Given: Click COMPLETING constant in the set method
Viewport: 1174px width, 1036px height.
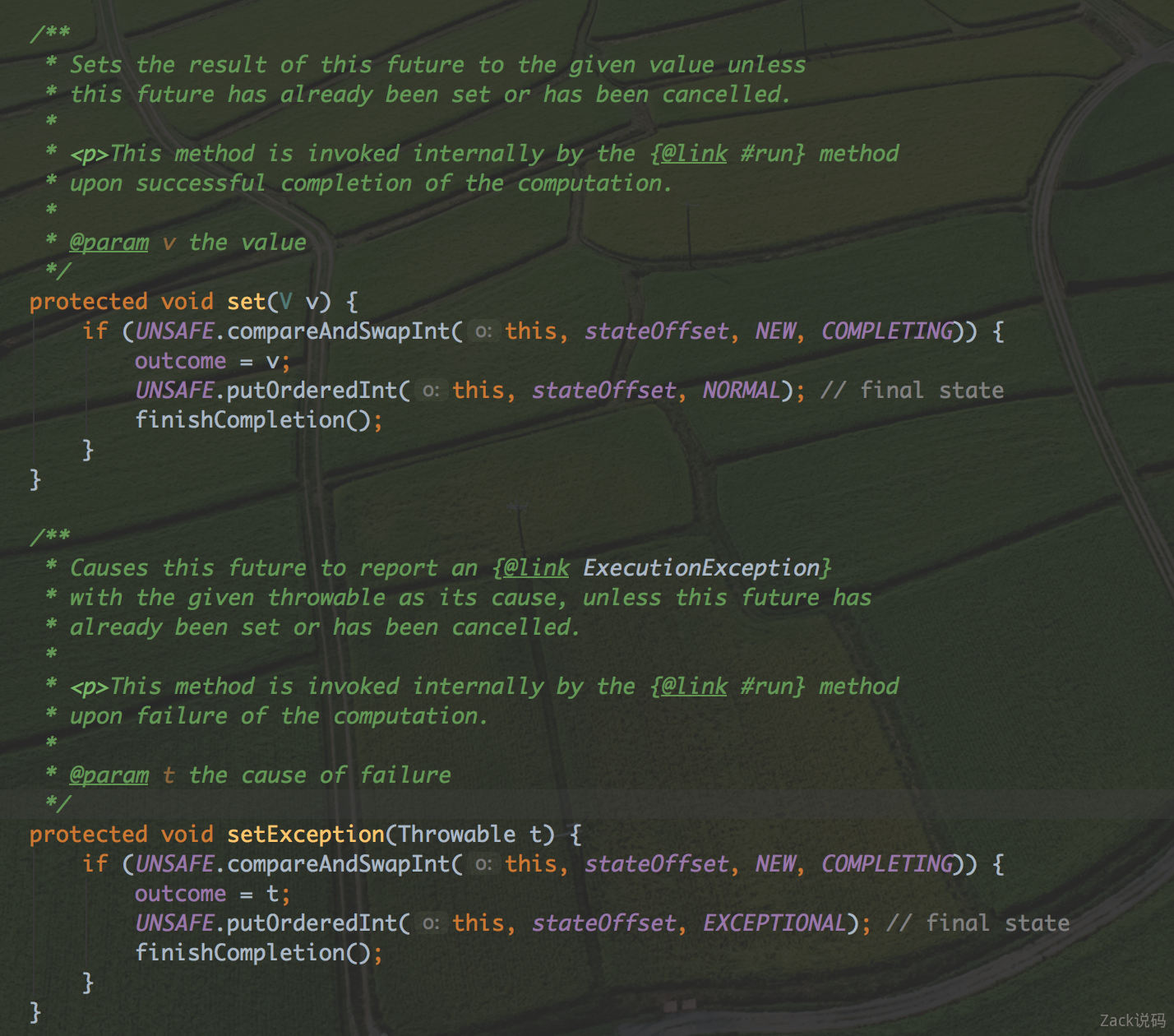Looking at the screenshot, I should [x=888, y=331].
